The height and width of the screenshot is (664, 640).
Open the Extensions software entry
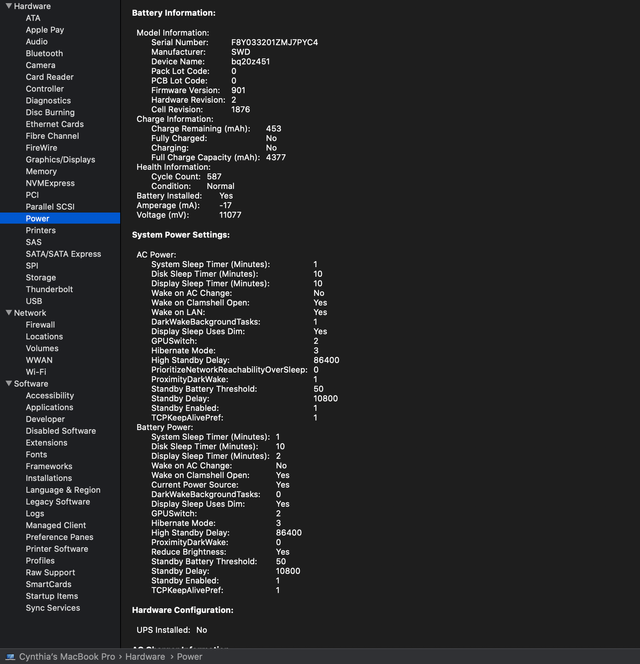tap(46, 443)
